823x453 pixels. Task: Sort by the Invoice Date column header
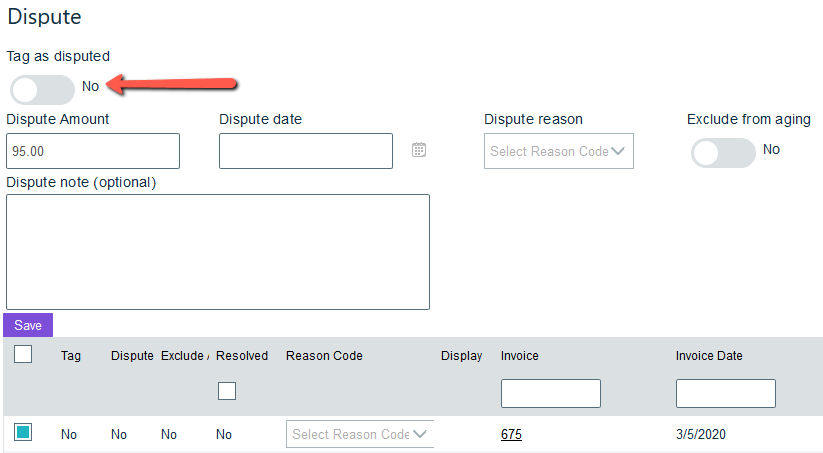(709, 356)
